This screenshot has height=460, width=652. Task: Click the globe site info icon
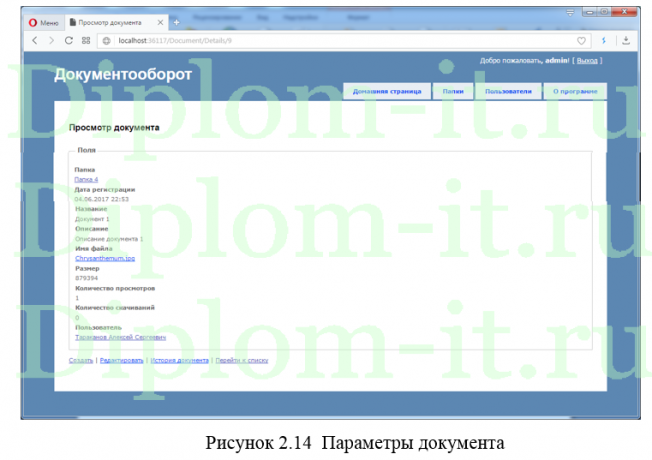pyautogui.click(x=106, y=41)
